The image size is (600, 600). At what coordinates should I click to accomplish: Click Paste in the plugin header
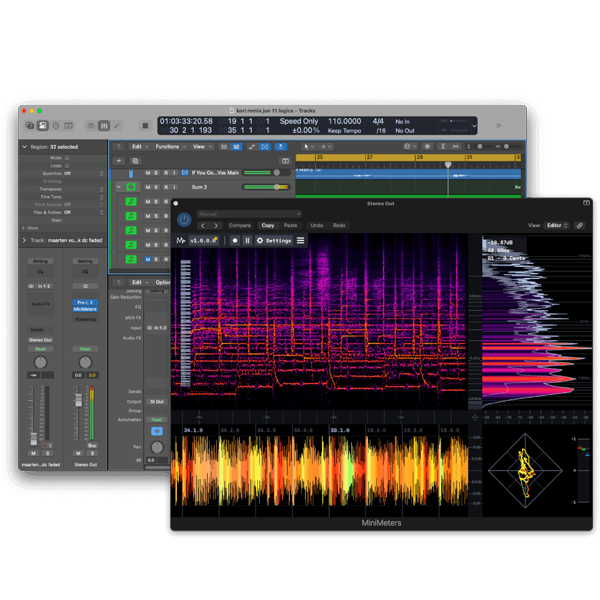pos(290,225)
